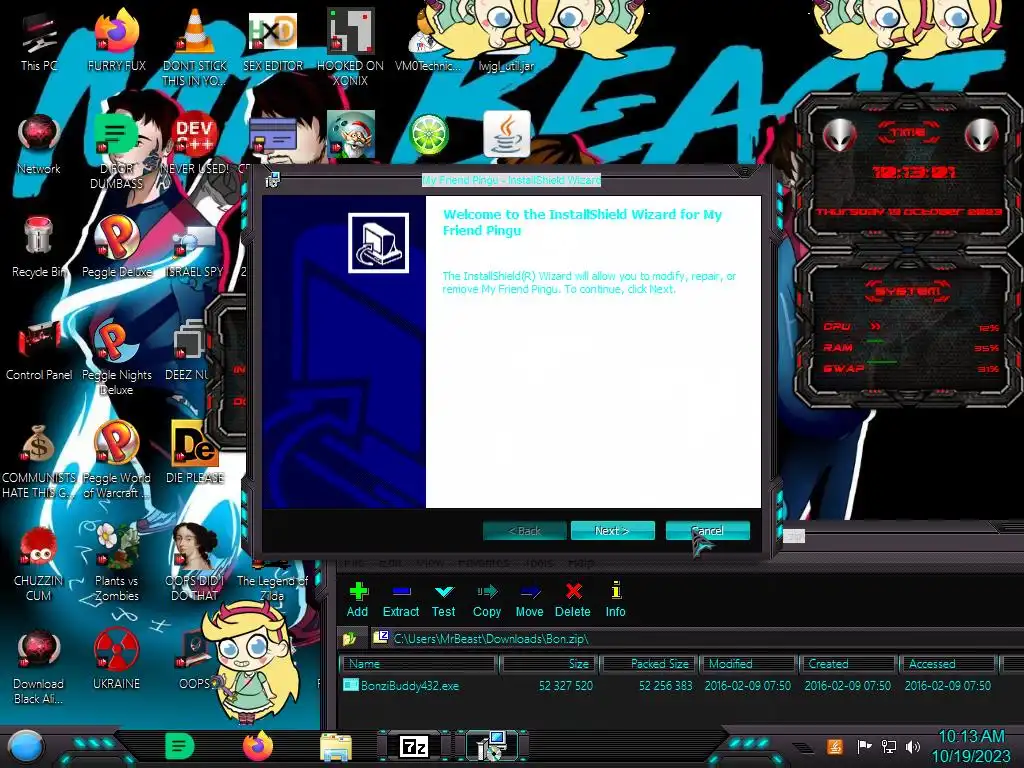Open the green chat app on taskbar
Image resolution: width=1024 pixels, height=768 pixels.
click(x=179, y=746)
